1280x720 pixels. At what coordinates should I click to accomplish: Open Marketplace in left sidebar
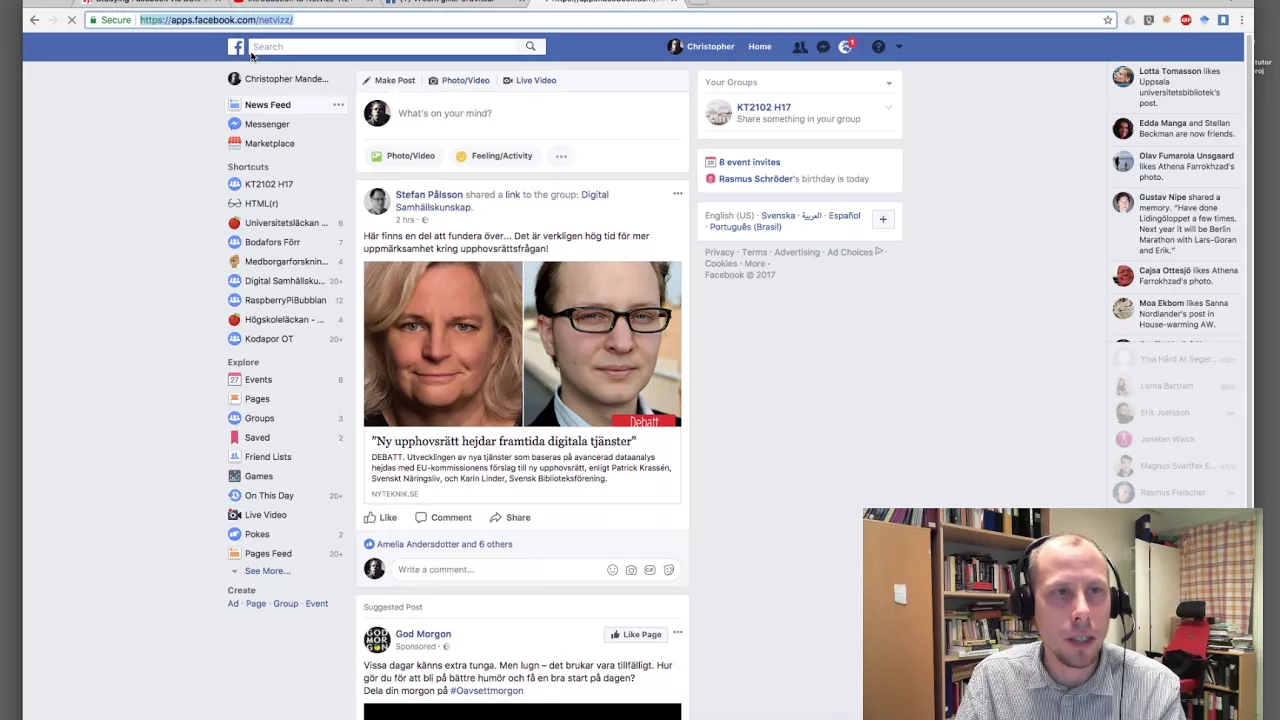[x=269, y=143]
